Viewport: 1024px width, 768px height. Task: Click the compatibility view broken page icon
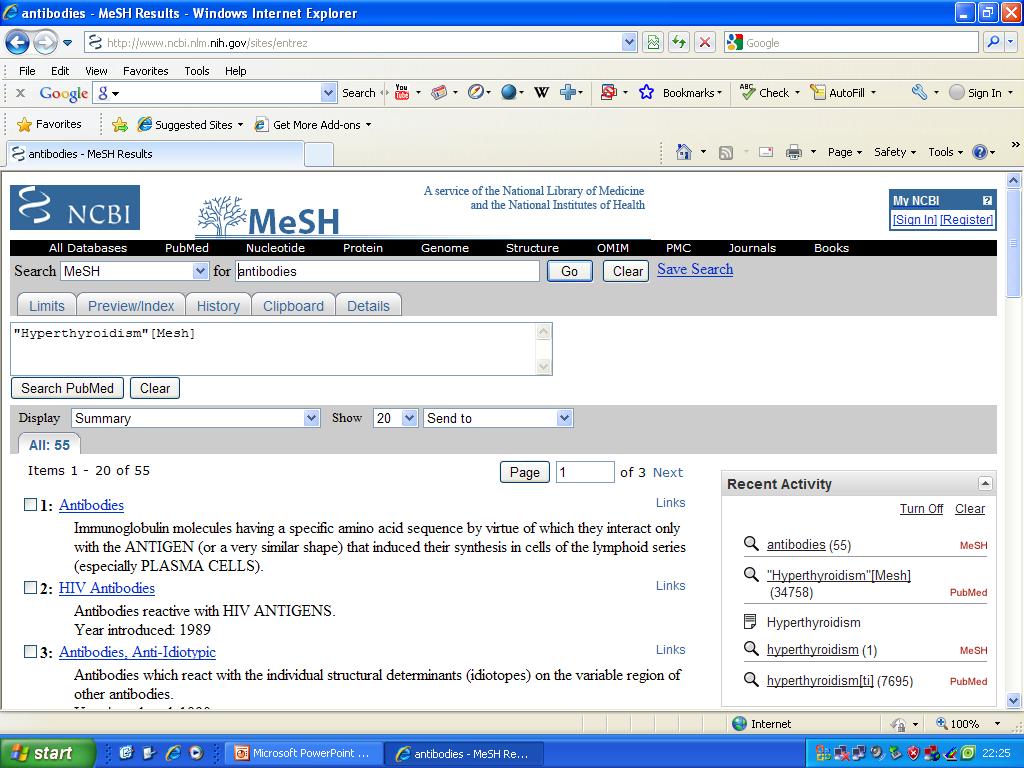[x=653, y=43]
